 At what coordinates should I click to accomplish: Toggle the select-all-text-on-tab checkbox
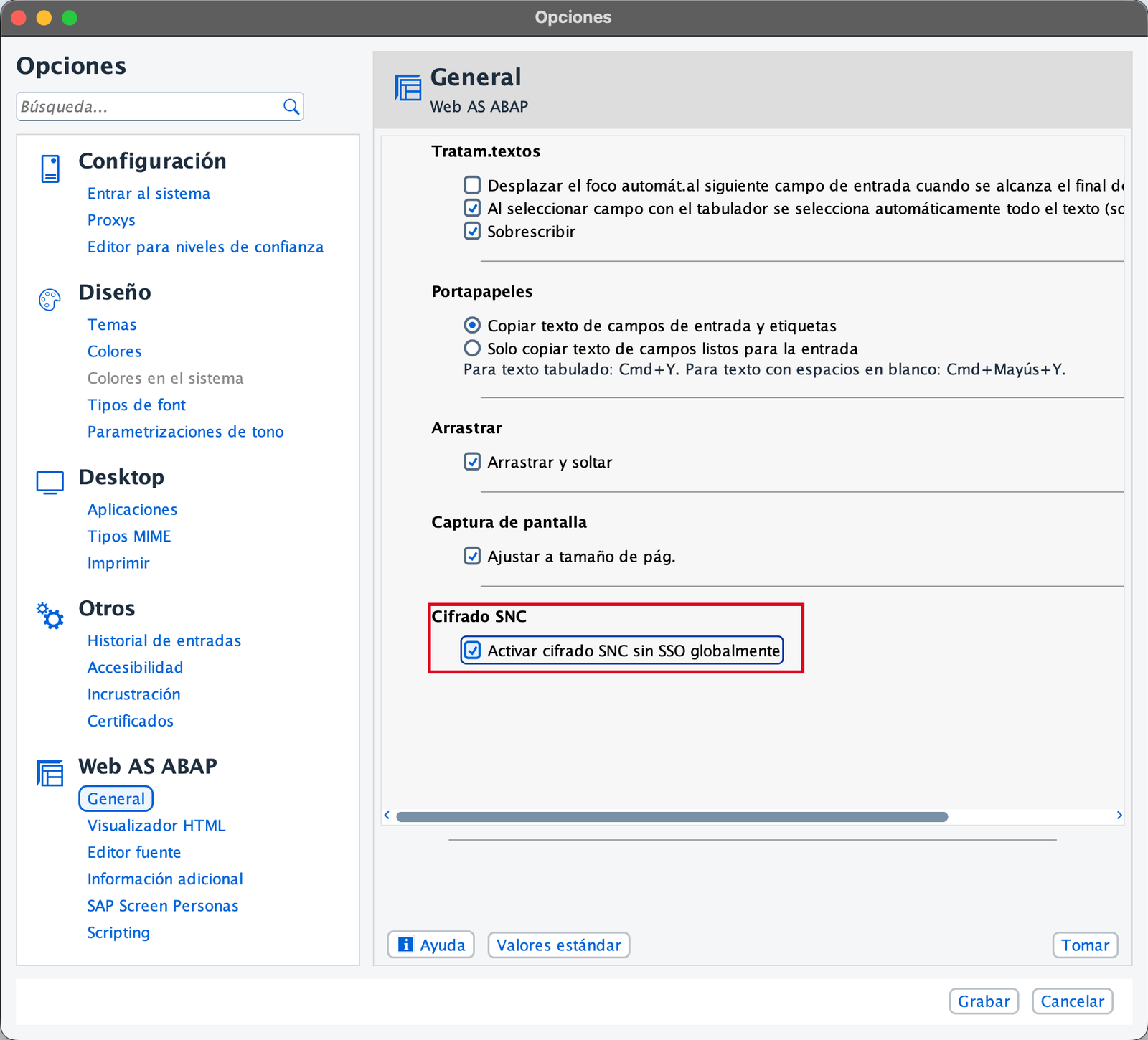coord(472,208)
